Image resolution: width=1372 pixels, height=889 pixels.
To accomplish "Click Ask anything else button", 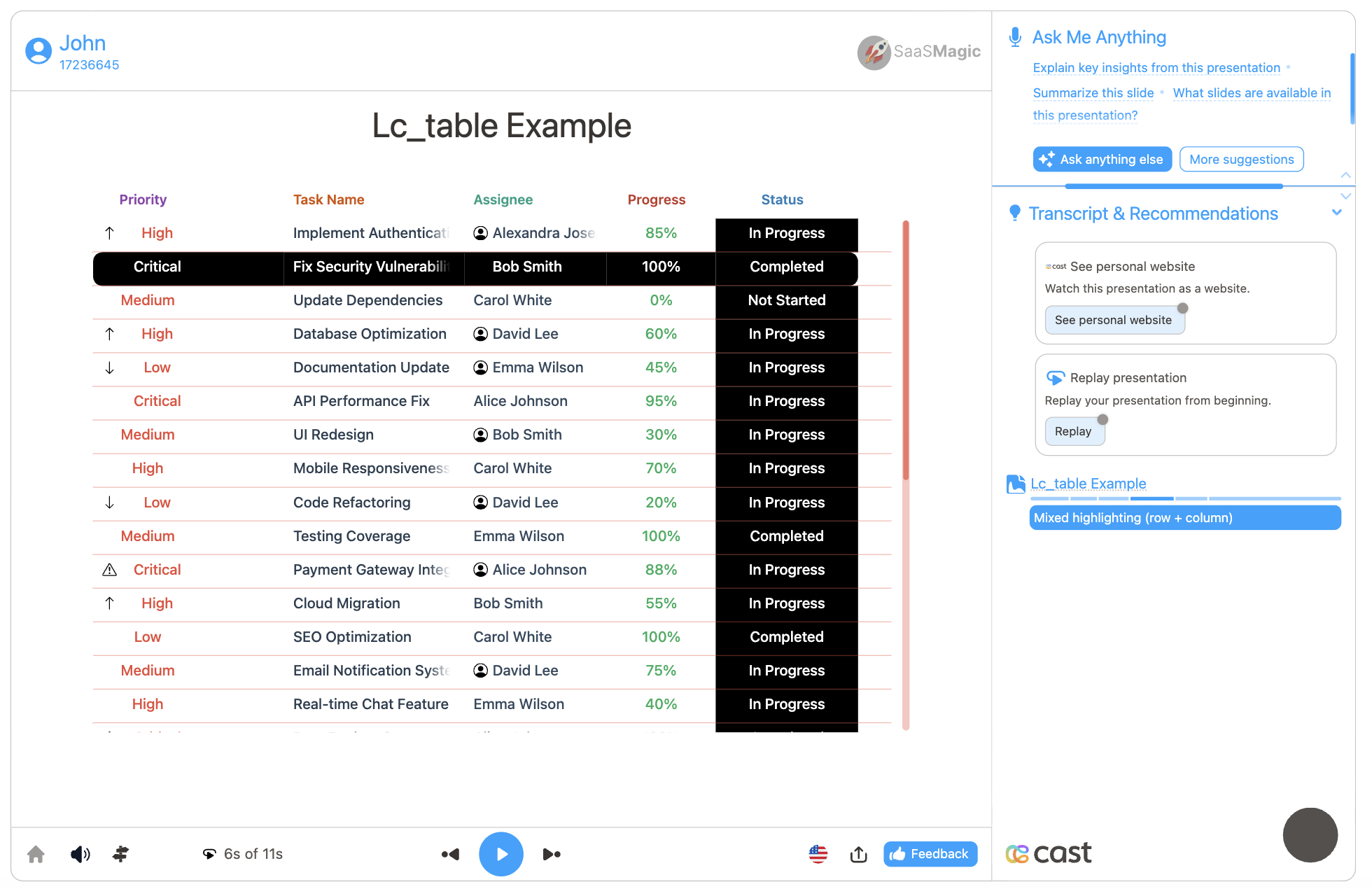I will pyautogui.click(x=1102, y=159).
